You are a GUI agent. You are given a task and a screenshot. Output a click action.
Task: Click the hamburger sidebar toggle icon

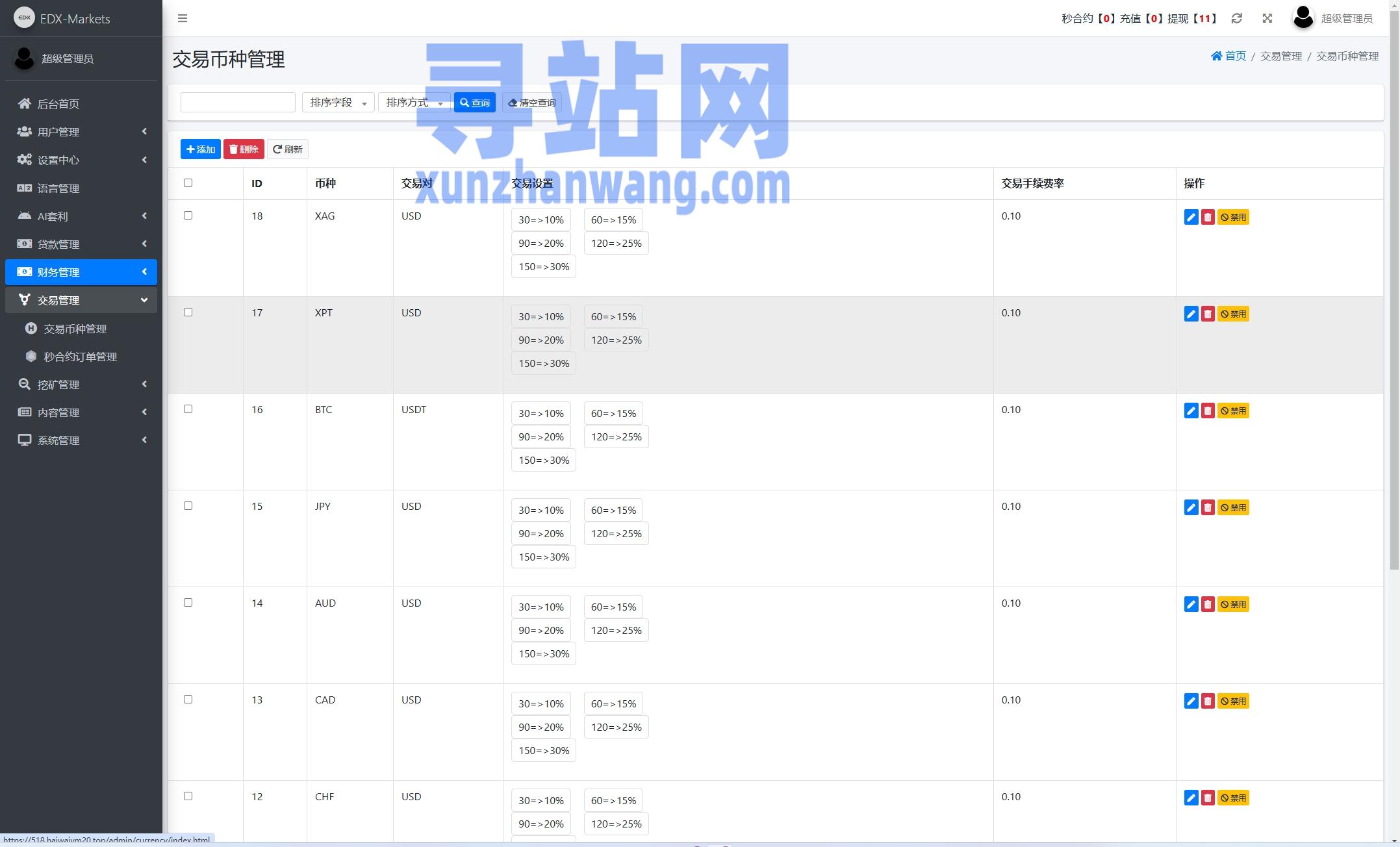pyautogui.click(x=183, y=18)
